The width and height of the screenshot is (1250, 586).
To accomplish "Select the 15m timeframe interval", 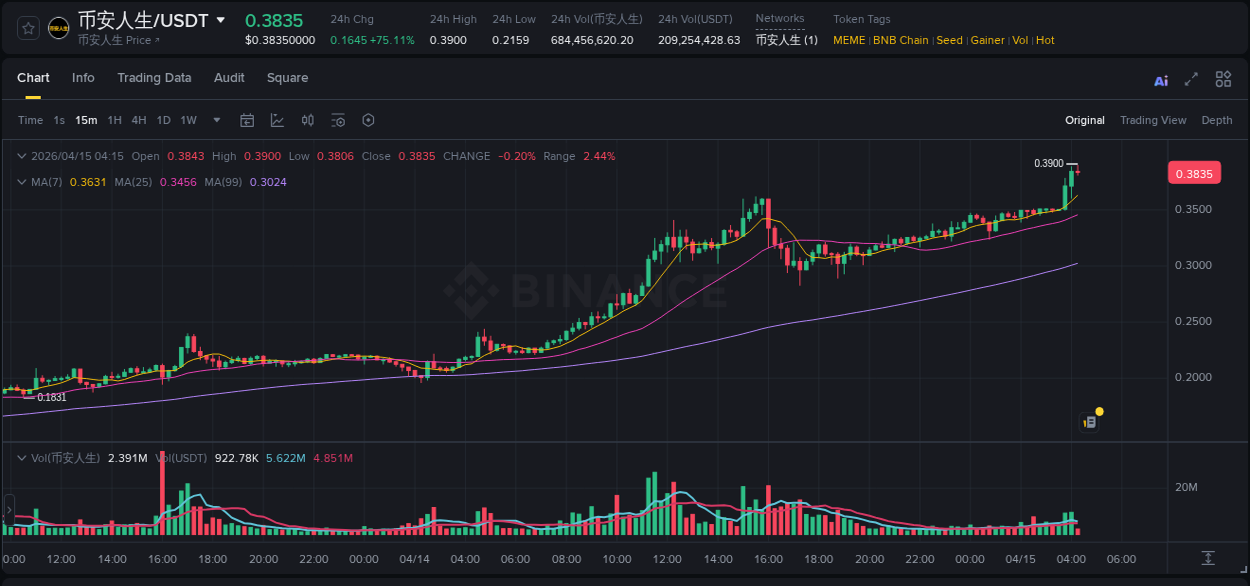I will (x=86, y=120).
